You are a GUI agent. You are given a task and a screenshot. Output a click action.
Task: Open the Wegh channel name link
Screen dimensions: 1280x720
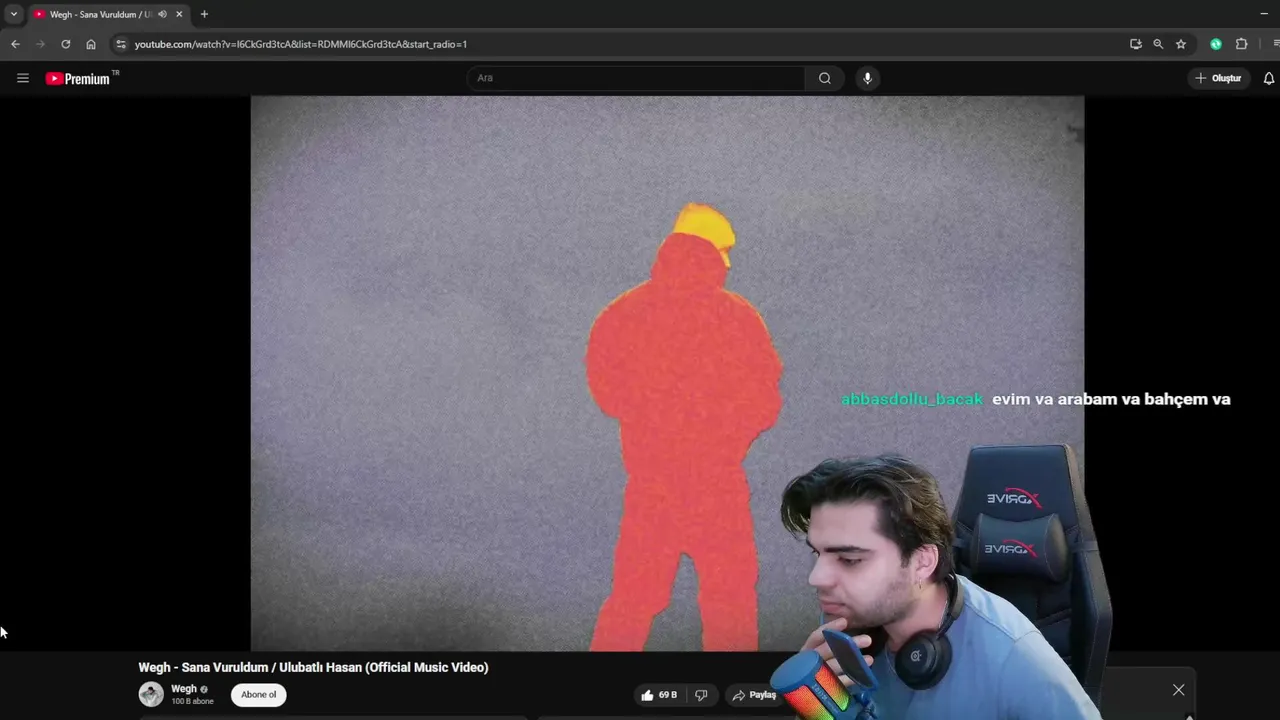[x=184, y=689]
